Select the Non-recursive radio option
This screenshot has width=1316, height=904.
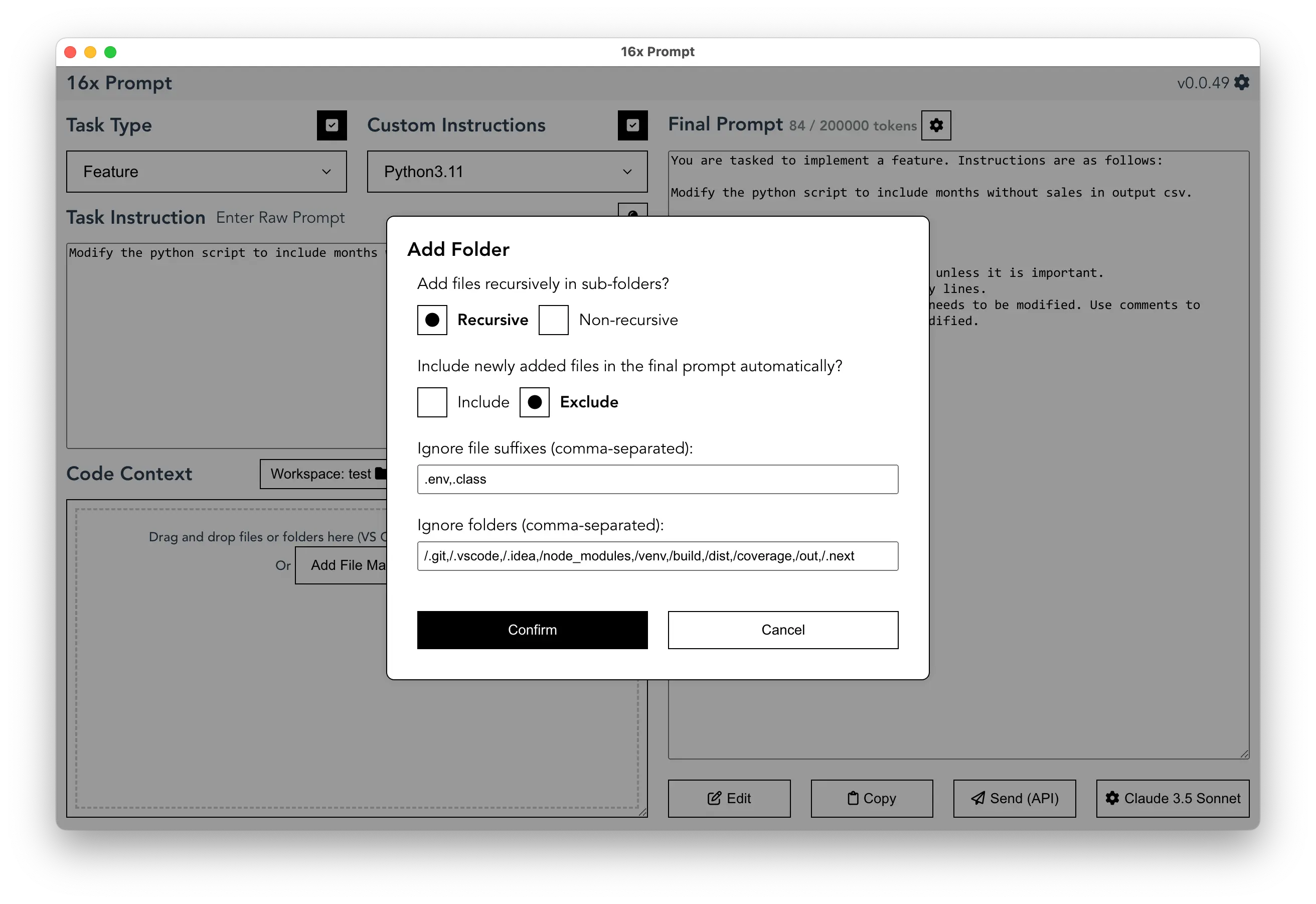point(553,320)
